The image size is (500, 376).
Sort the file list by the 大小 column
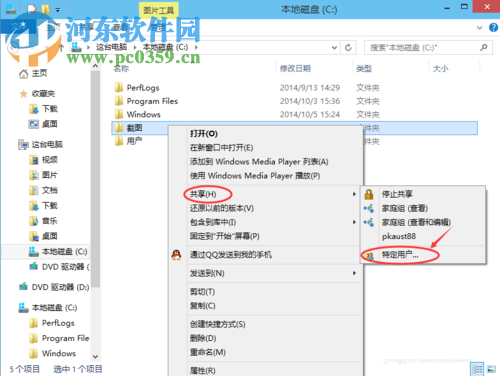[x=440, y=69]
